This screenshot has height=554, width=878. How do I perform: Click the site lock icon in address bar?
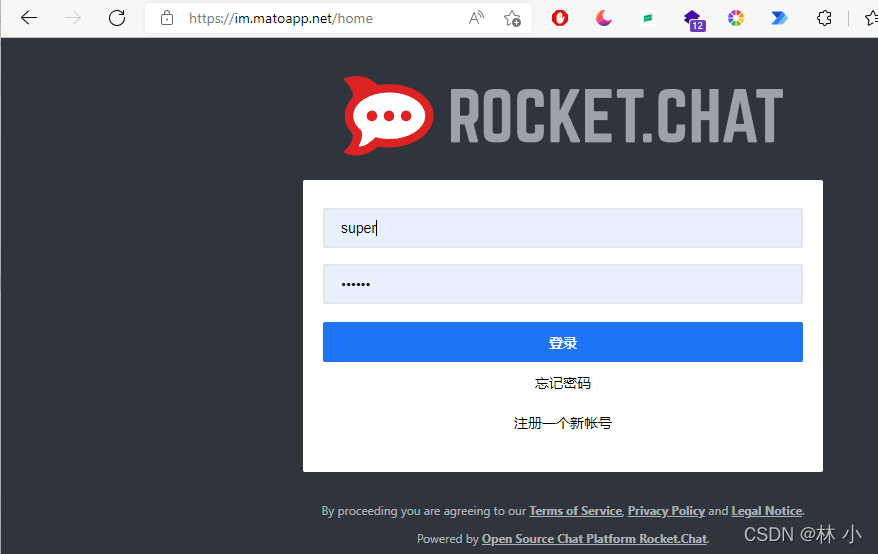click(x=167, y=18)
